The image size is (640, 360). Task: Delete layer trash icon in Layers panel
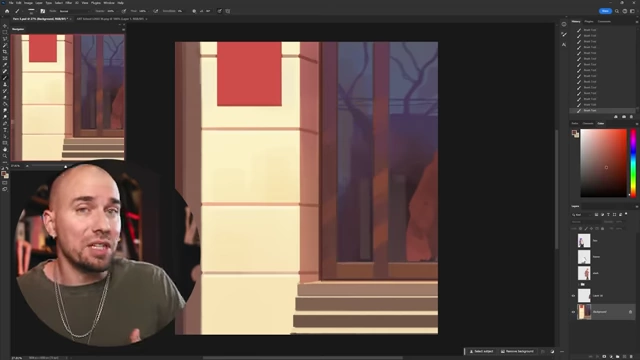(x=631, y=356)
